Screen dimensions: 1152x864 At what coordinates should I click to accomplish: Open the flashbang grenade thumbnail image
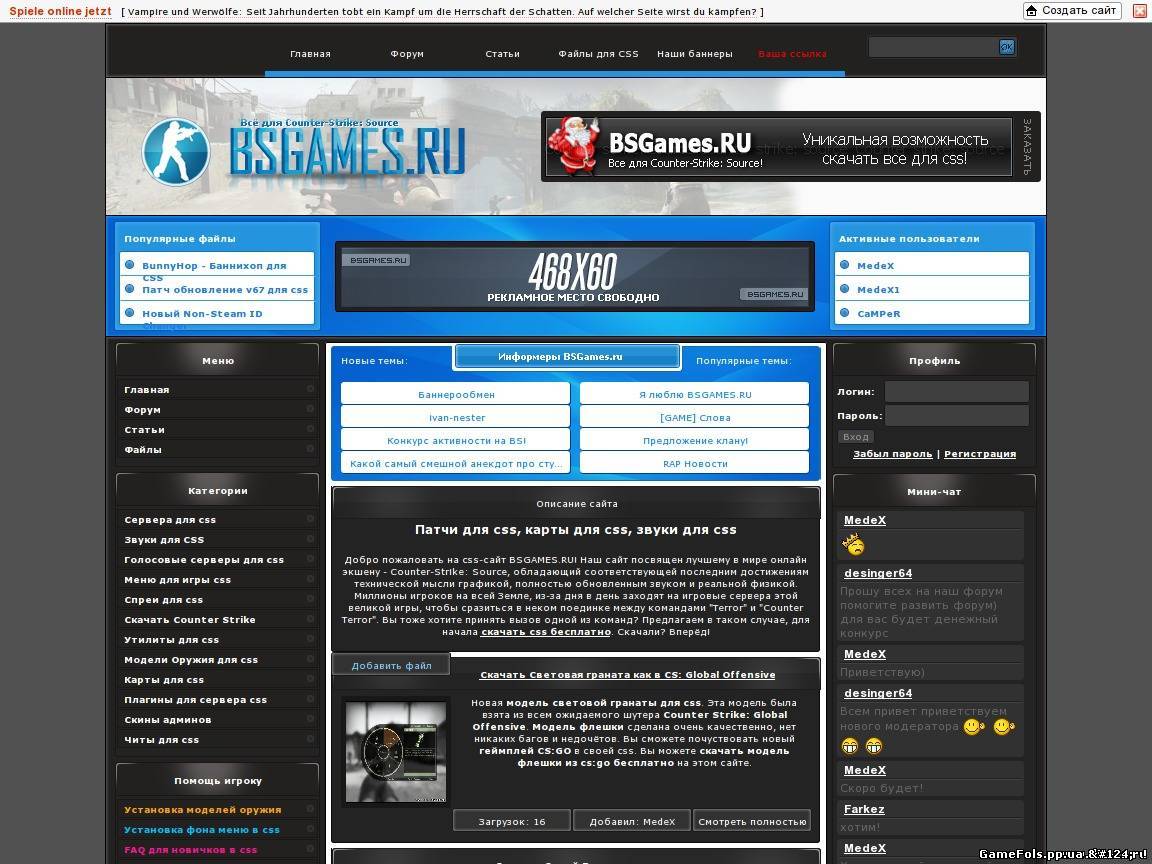pyautogui.click(x=396, y=752)
